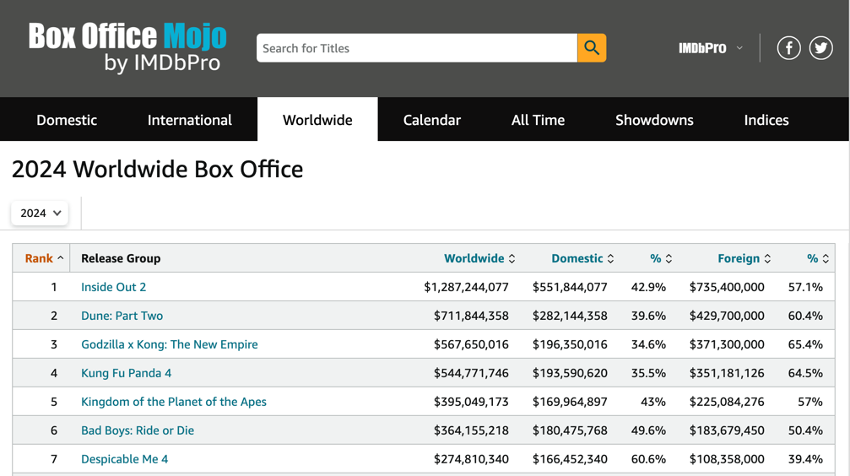Go to Box Office Mojo home logo
Screen dimensions: 850x476
click(x=127, y=48)
